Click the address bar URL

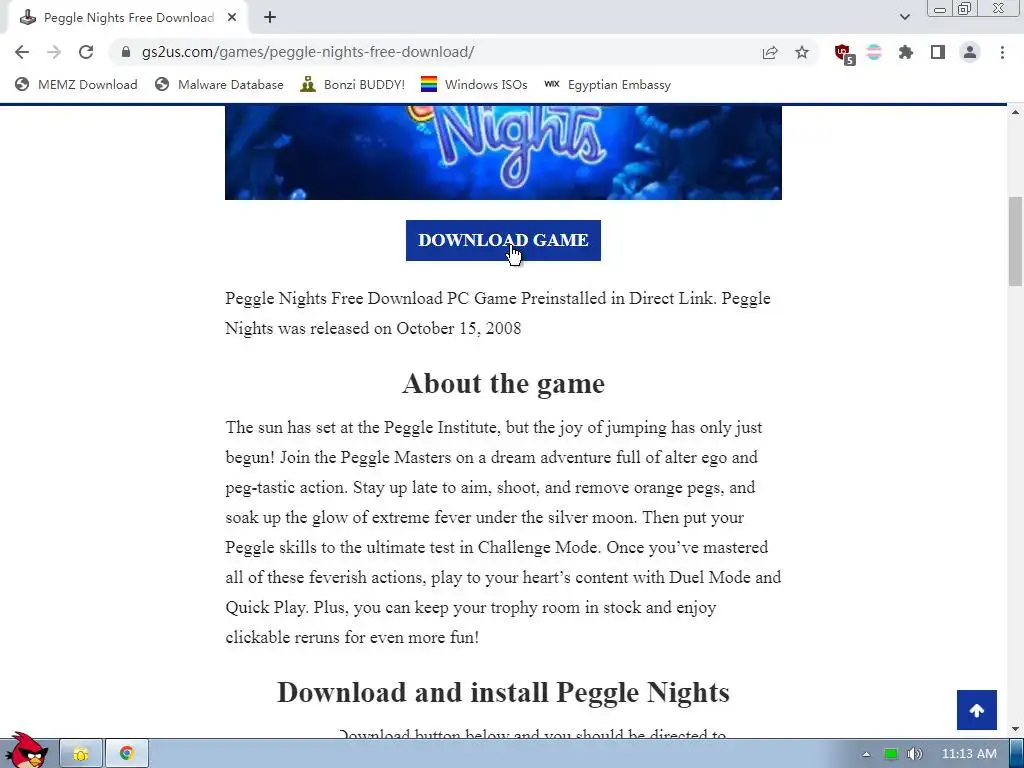click(308, 52)
